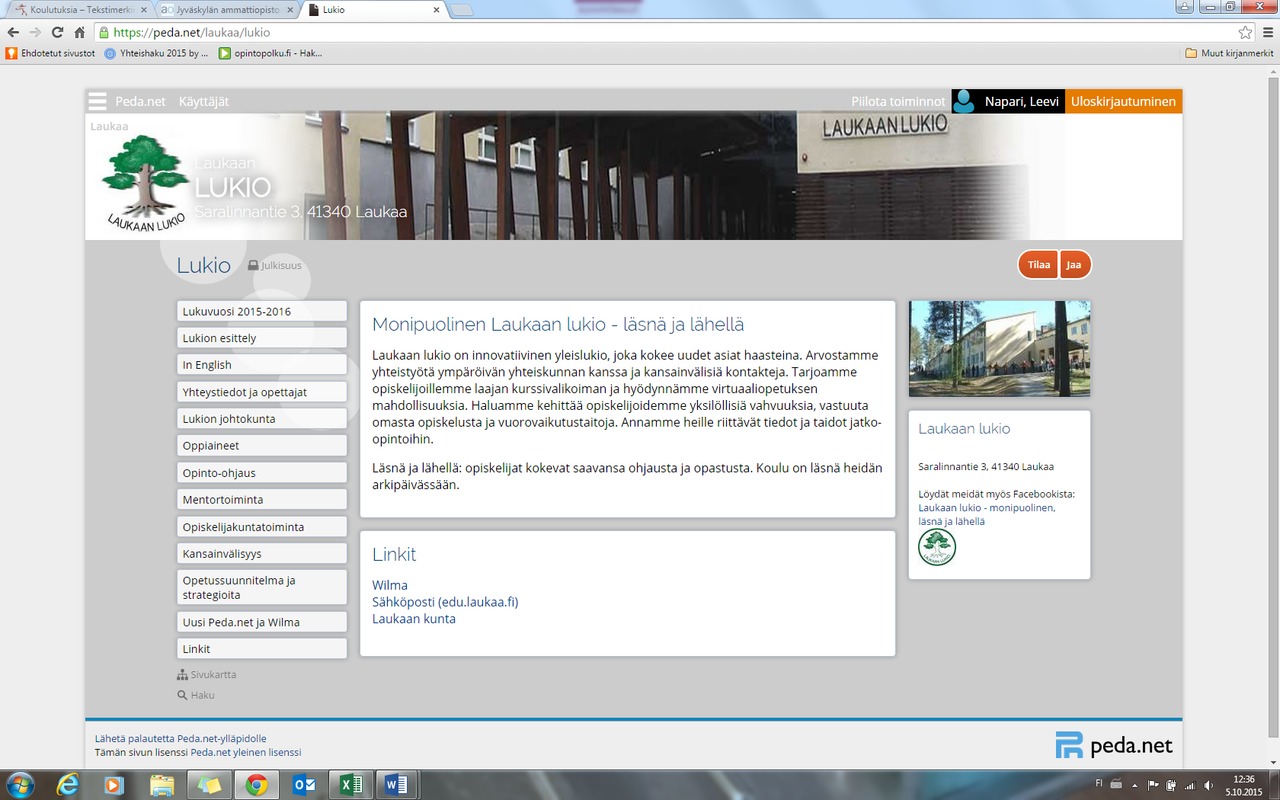Screen dimensions: 1280x800
Task: Toggle Piilota toiminnot to hide functions
Action: tap(897, 101)
